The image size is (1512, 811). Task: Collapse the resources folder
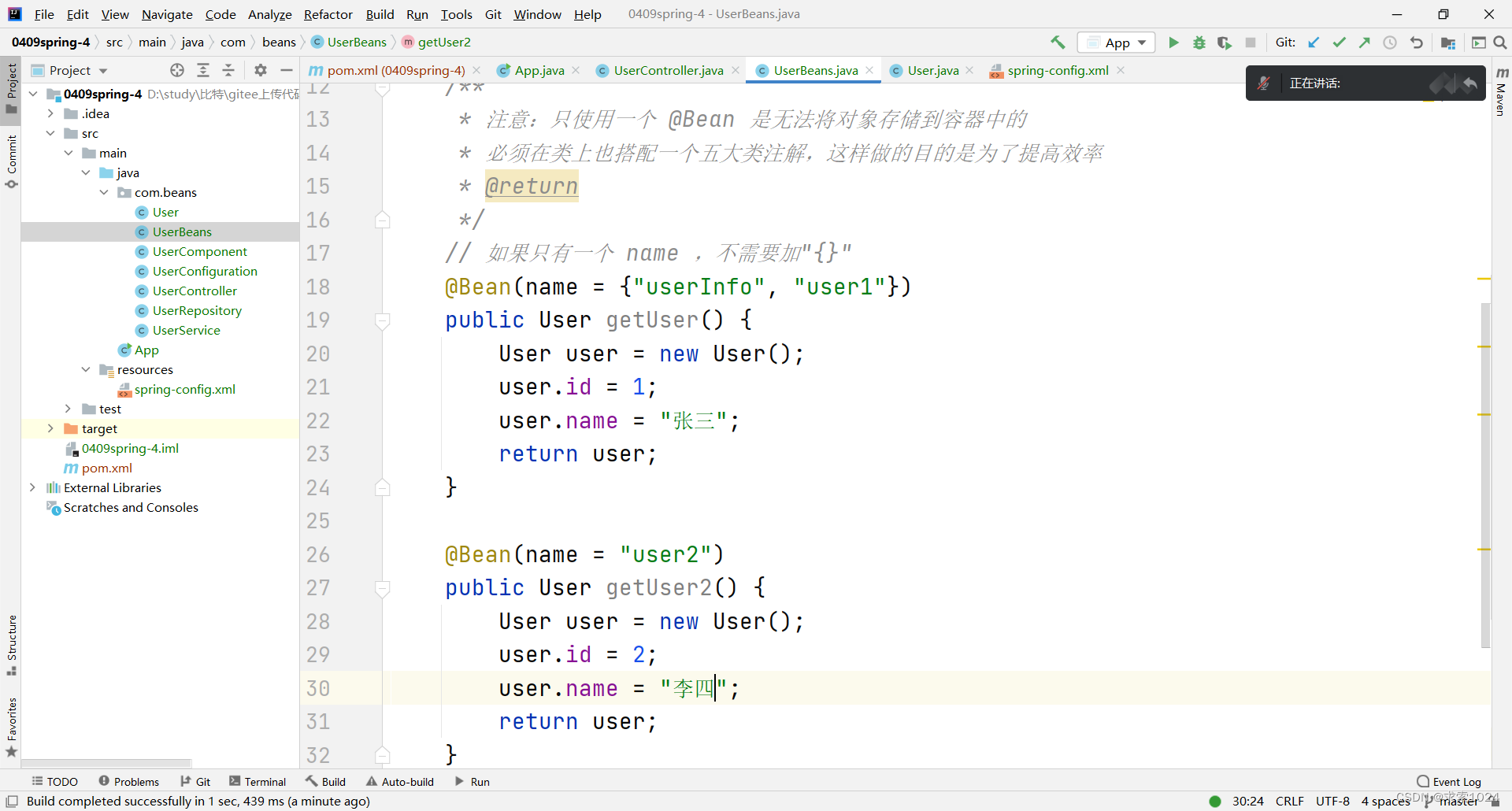click(86, 369)
